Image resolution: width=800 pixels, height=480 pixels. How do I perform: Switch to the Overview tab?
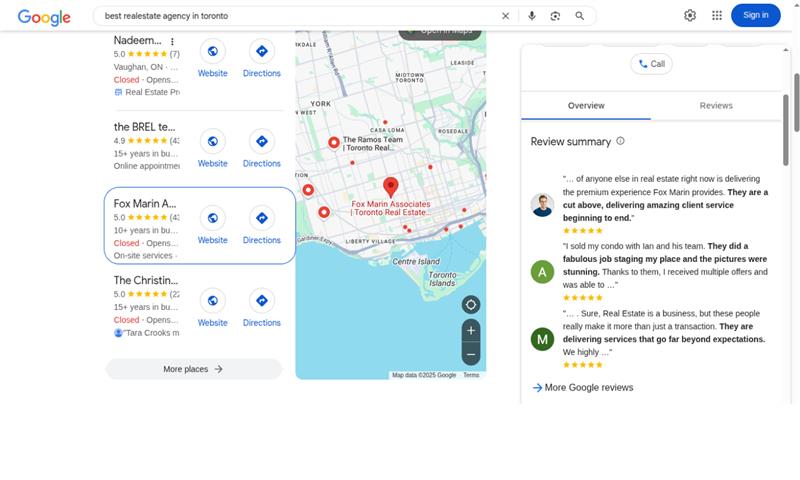pyautogui.click(x=586, y=106)
